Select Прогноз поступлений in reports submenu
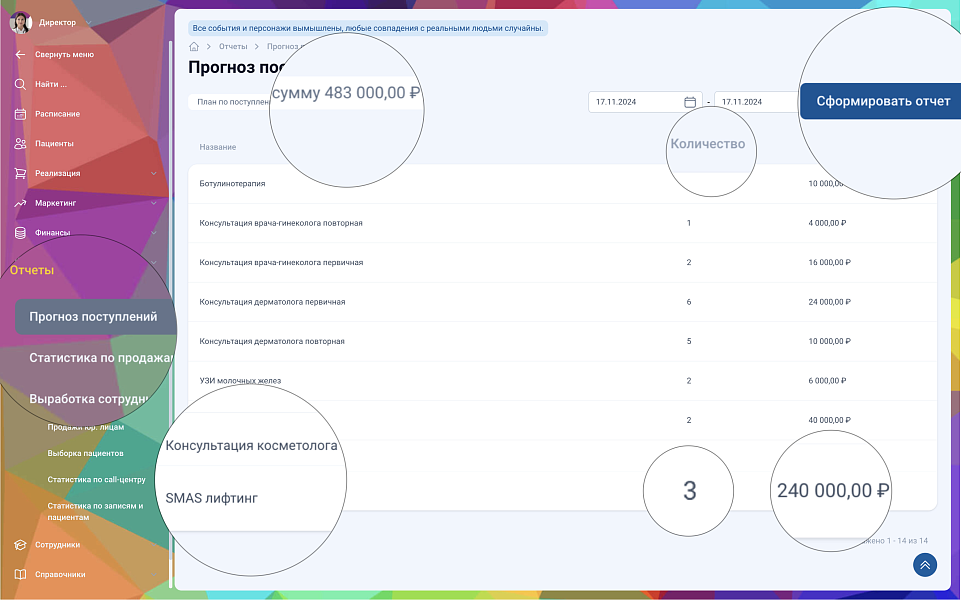961x600 pixels. point(94,317)
